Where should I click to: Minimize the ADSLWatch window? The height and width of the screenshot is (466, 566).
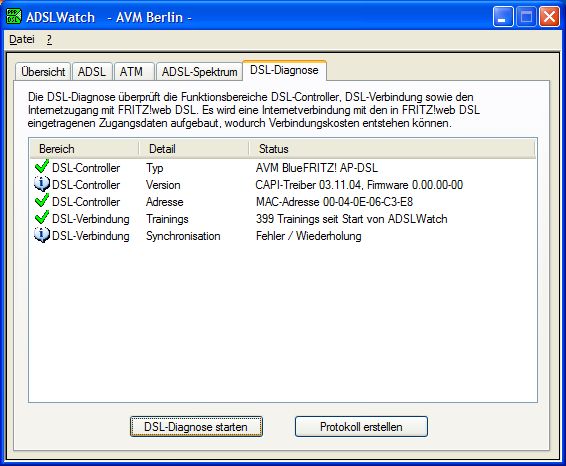(503, 17)
